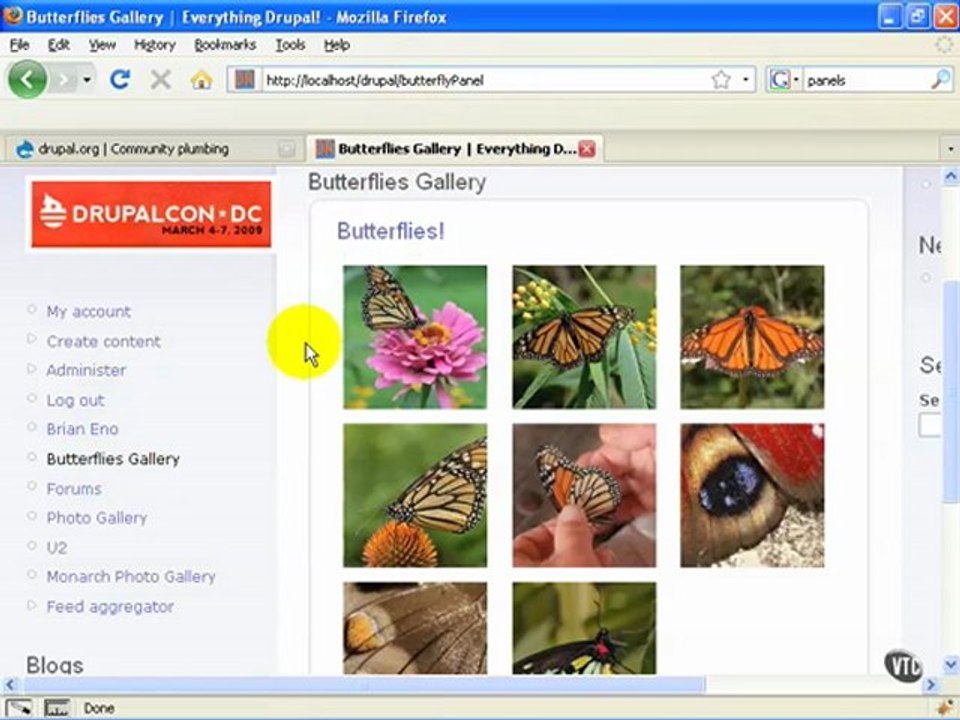
Task: Go to the Forums link
Action: (74, 489)
